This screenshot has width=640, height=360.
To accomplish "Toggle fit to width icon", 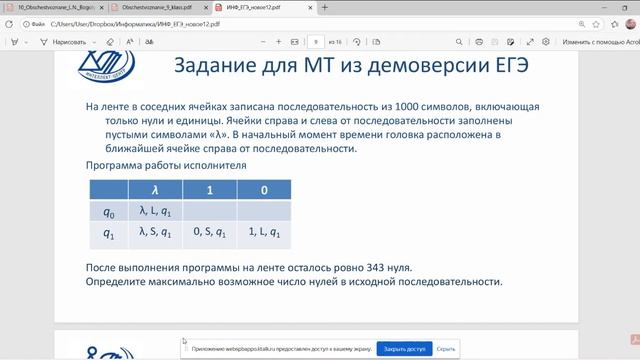I will click(294, 42).
